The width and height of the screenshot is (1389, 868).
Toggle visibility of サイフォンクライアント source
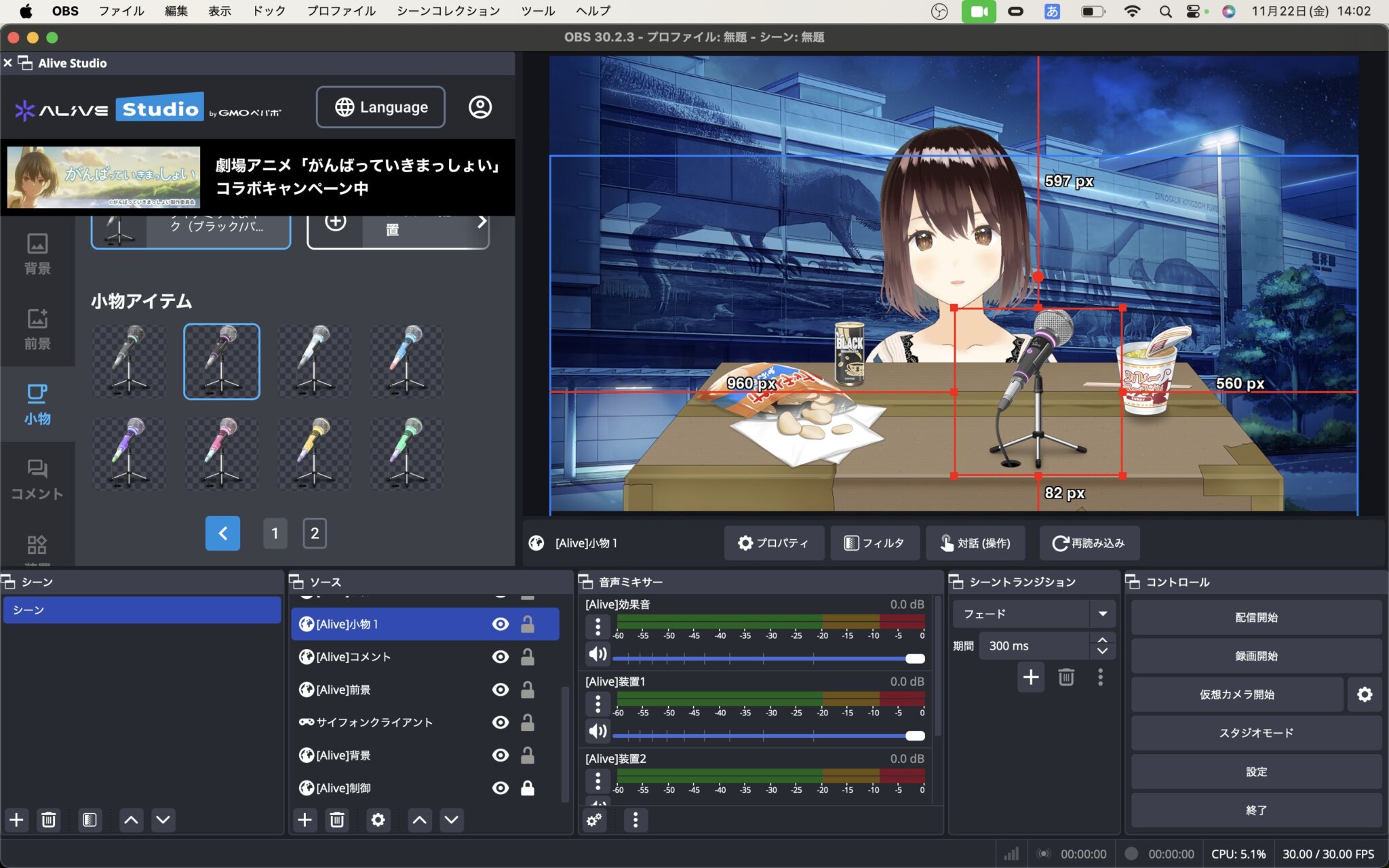point(501,722)
